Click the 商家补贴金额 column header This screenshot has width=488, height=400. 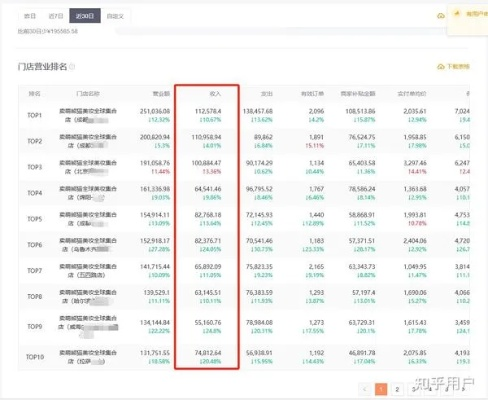(x=358, y=94)
